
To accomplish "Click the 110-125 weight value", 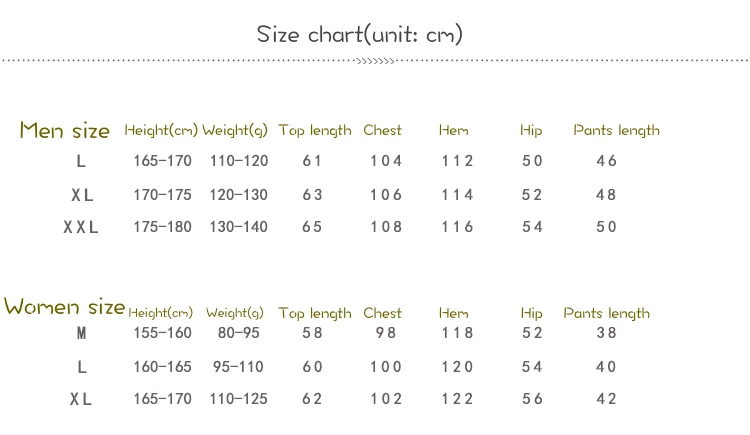I will coord(239,399).
